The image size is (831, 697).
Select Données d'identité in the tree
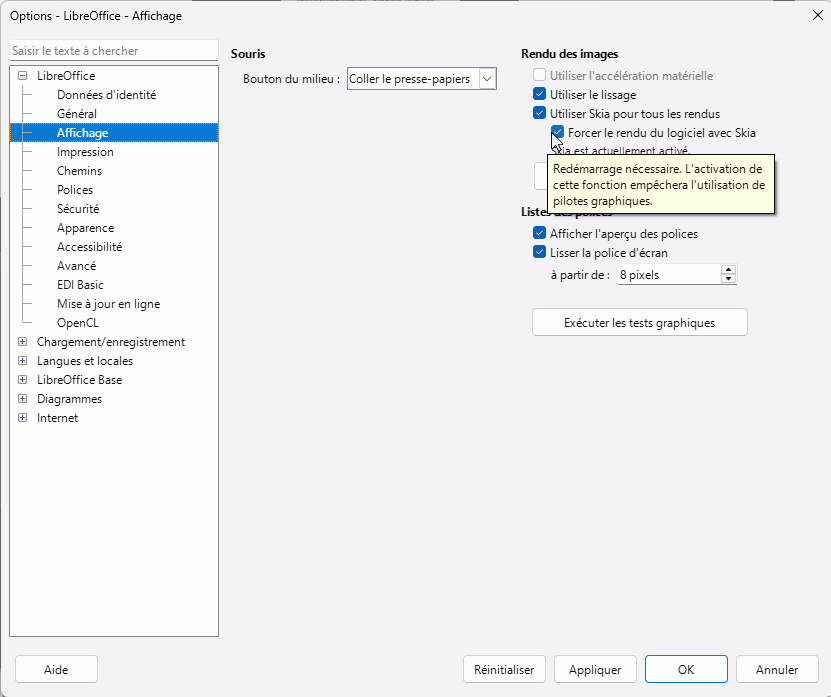point(106,95)
